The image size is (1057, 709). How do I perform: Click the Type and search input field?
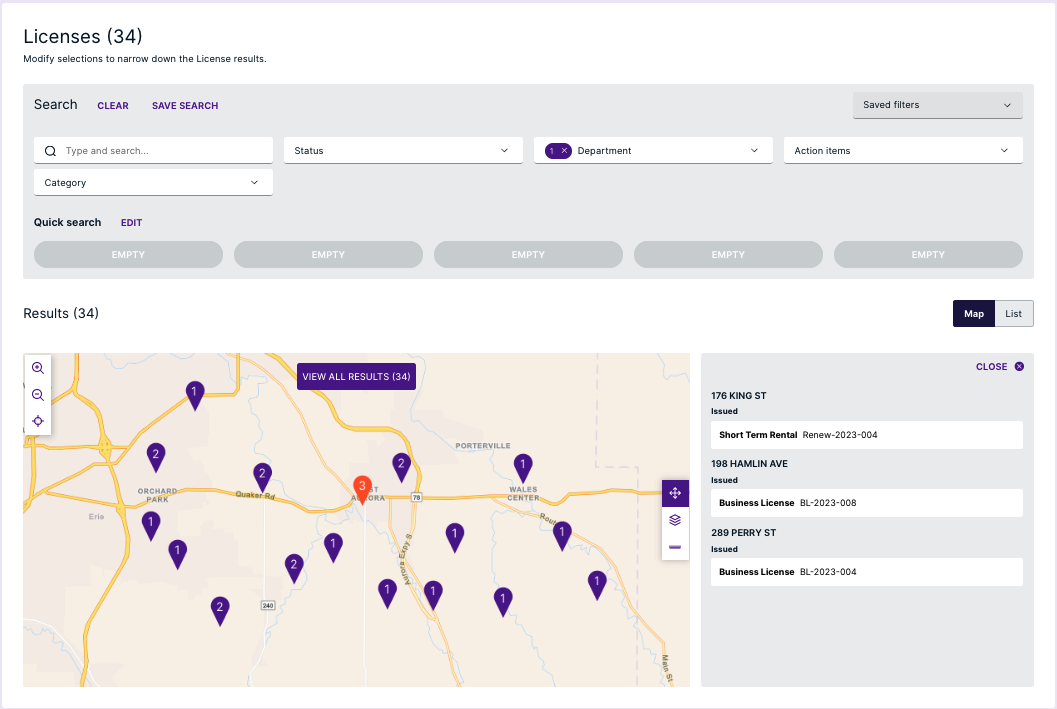coord(160,151)
